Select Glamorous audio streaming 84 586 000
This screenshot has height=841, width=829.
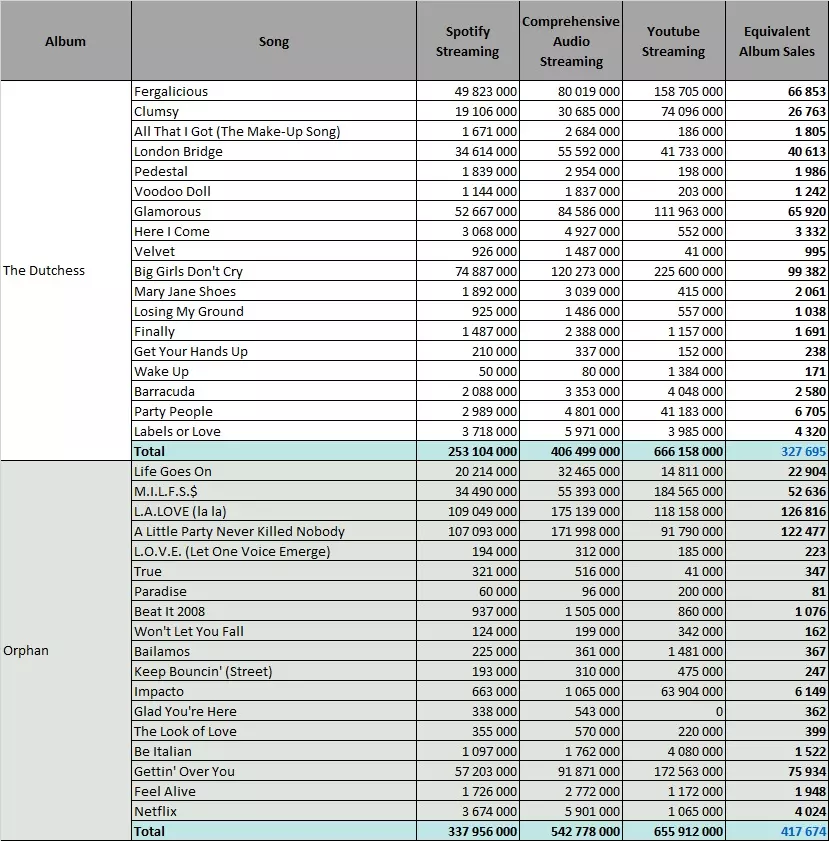coord(571,211)
